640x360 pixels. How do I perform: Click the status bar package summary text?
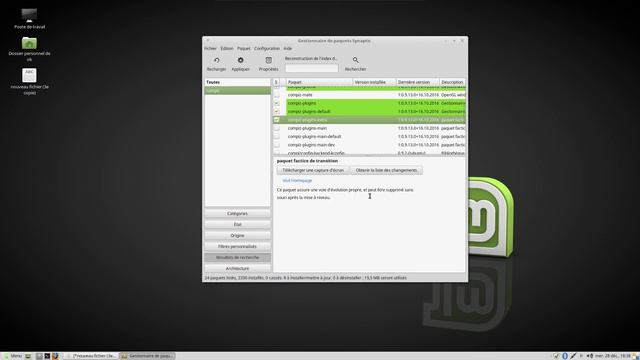click(x=305, y=278)
